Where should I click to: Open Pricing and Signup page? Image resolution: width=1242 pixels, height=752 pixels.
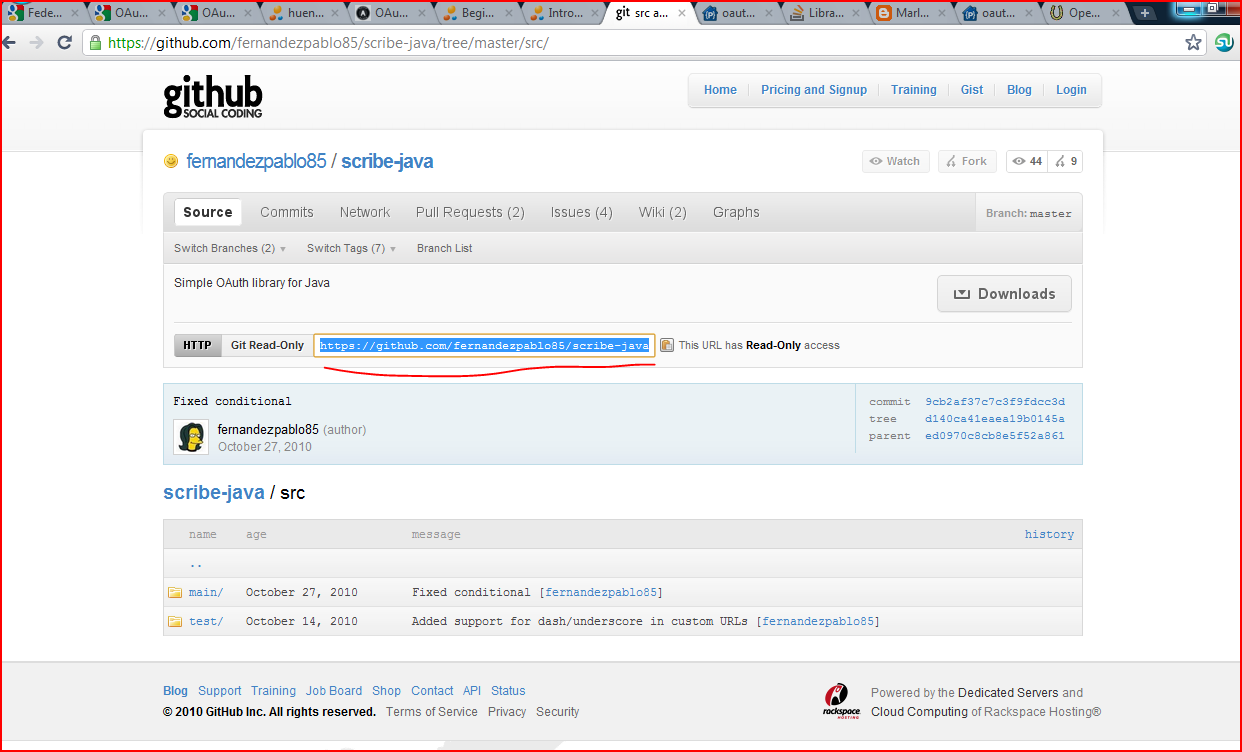(814, 90)
